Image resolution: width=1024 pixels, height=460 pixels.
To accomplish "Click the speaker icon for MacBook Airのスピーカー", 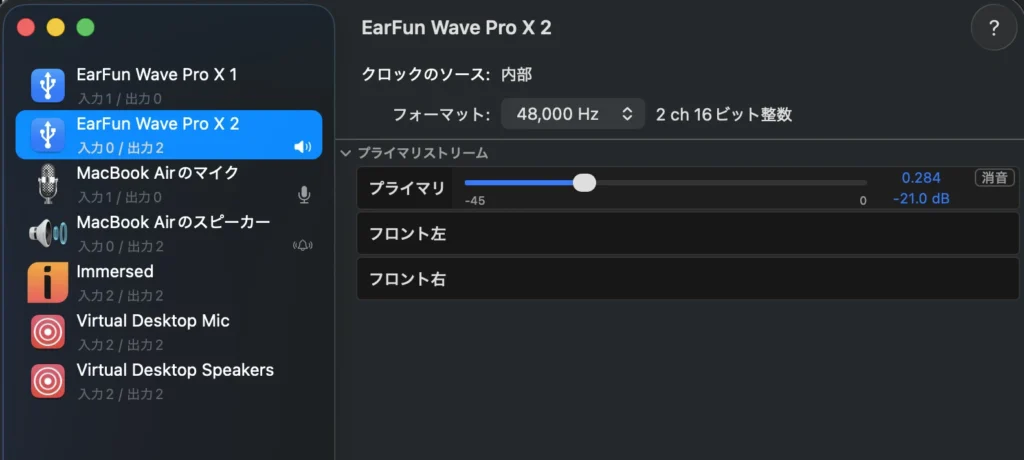I will (x=48, y=233).
